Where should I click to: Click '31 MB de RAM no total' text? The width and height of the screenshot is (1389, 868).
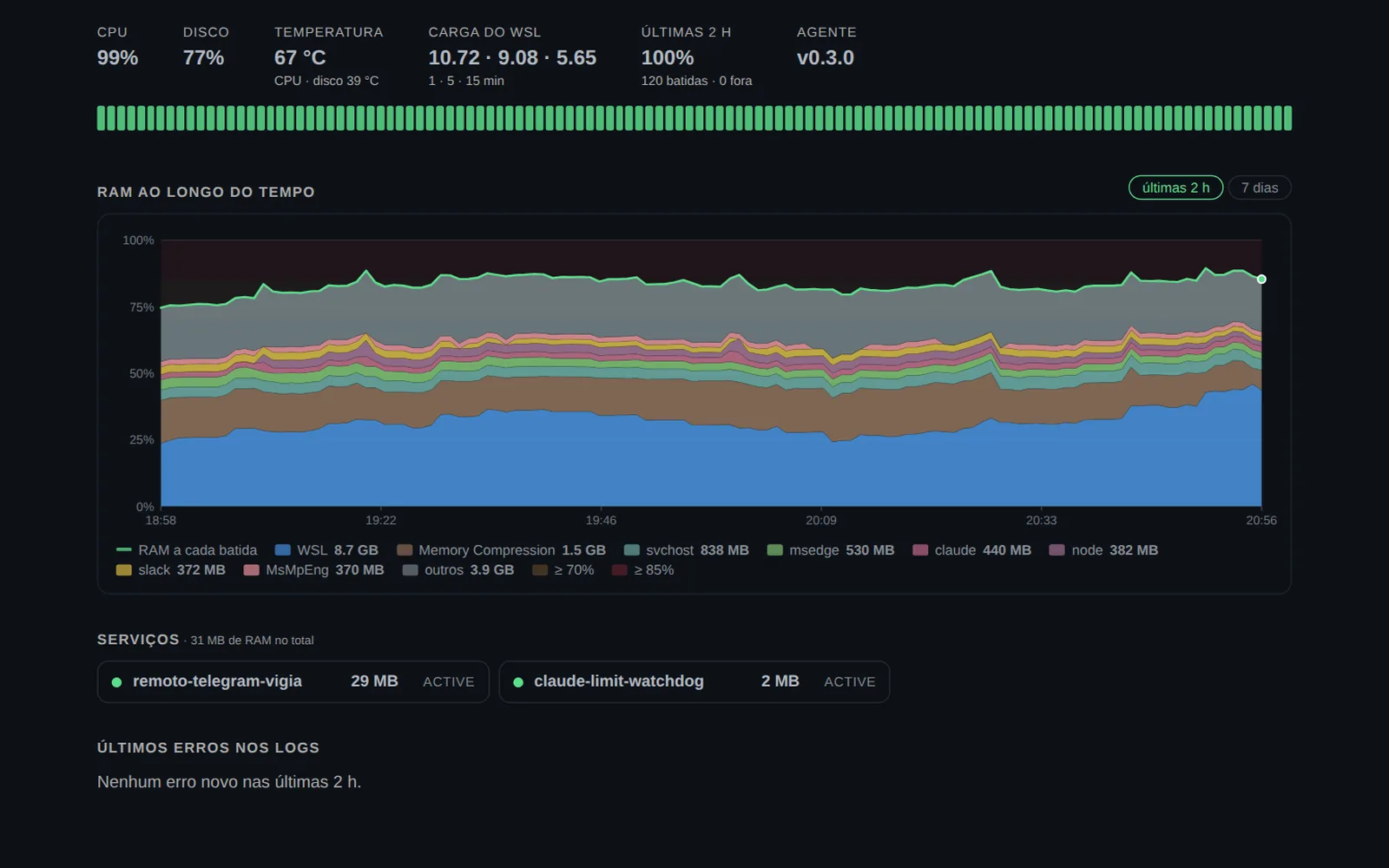252,641
